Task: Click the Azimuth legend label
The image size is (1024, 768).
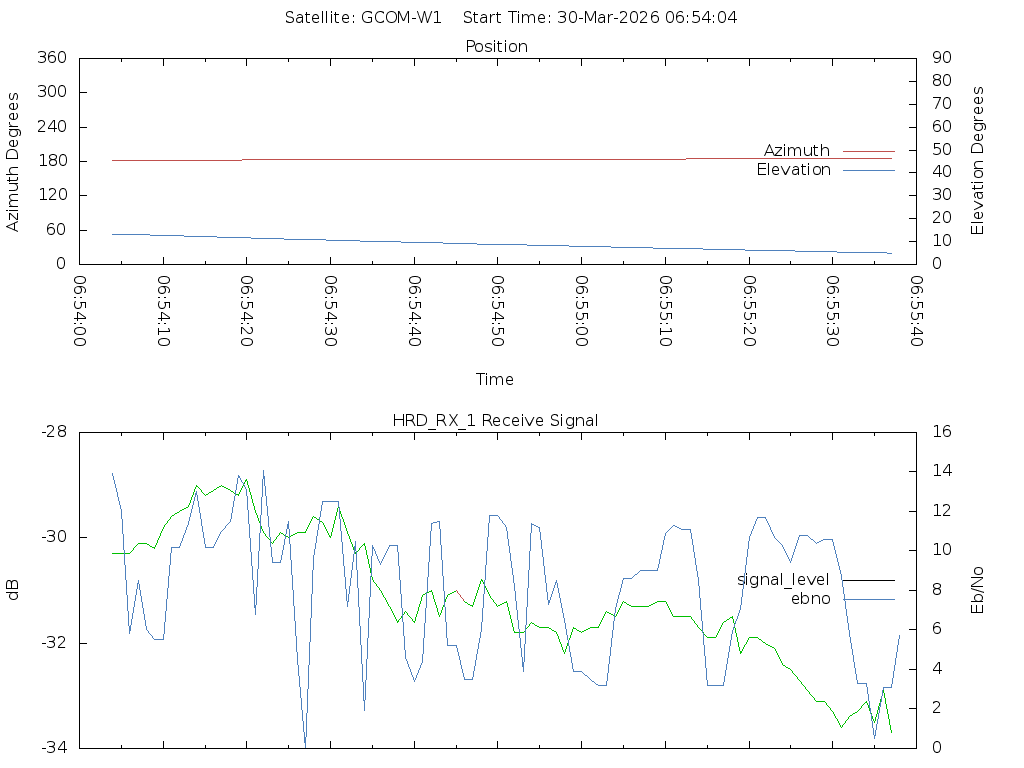Action: coord(796,150)
